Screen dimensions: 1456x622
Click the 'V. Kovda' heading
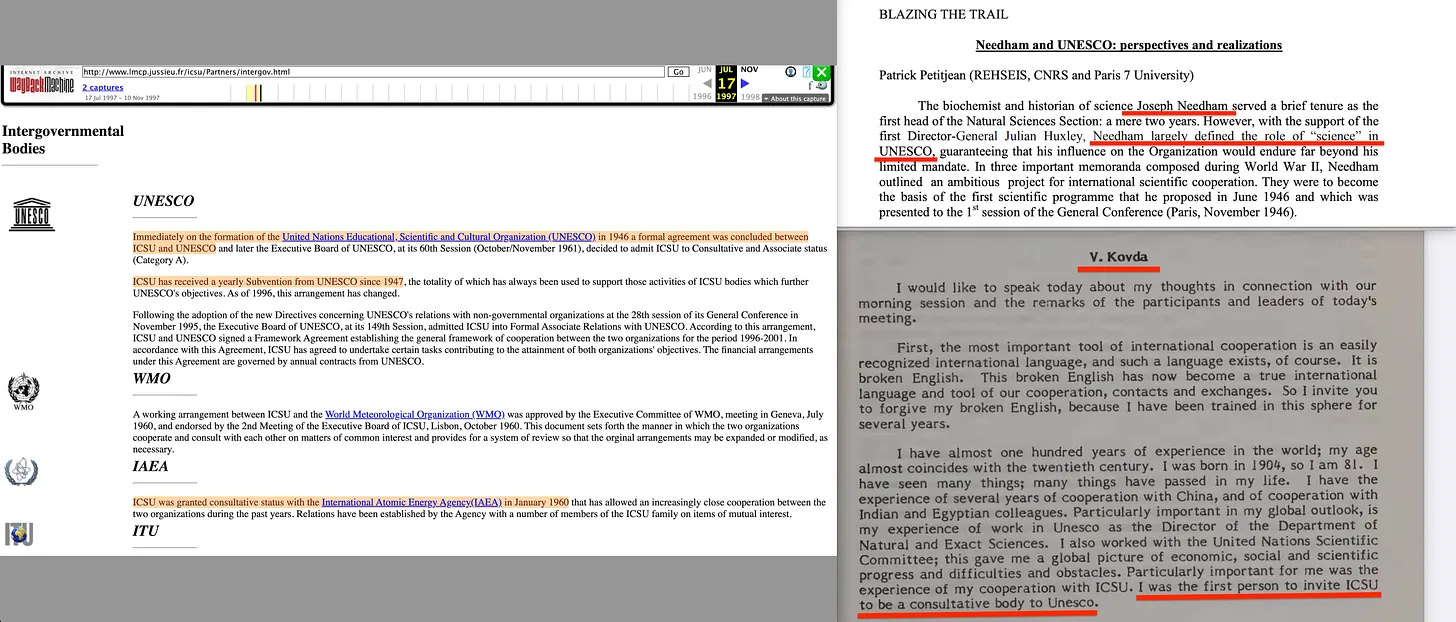coord(1119,258)
